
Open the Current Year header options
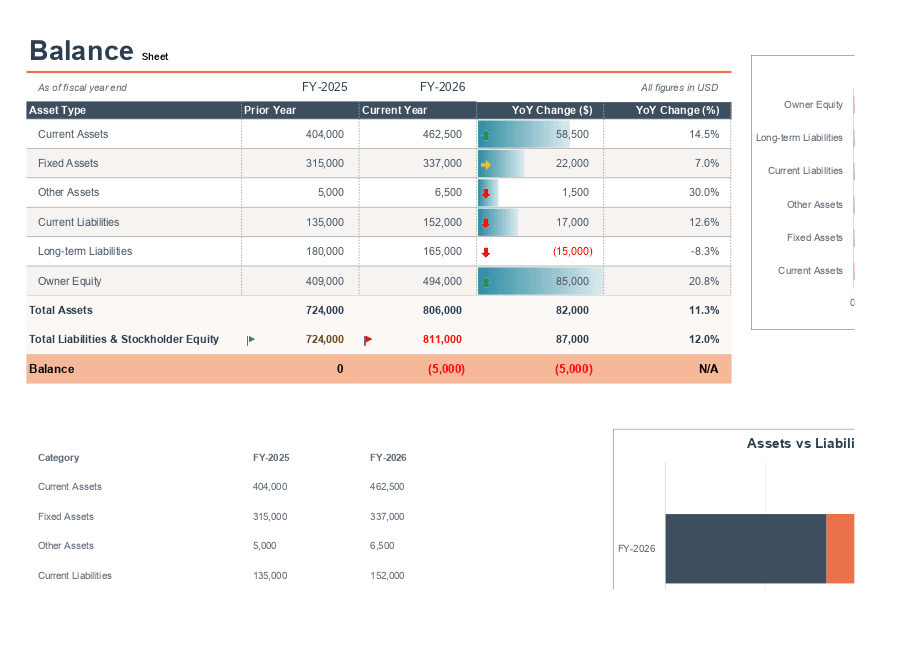[393, 109]
